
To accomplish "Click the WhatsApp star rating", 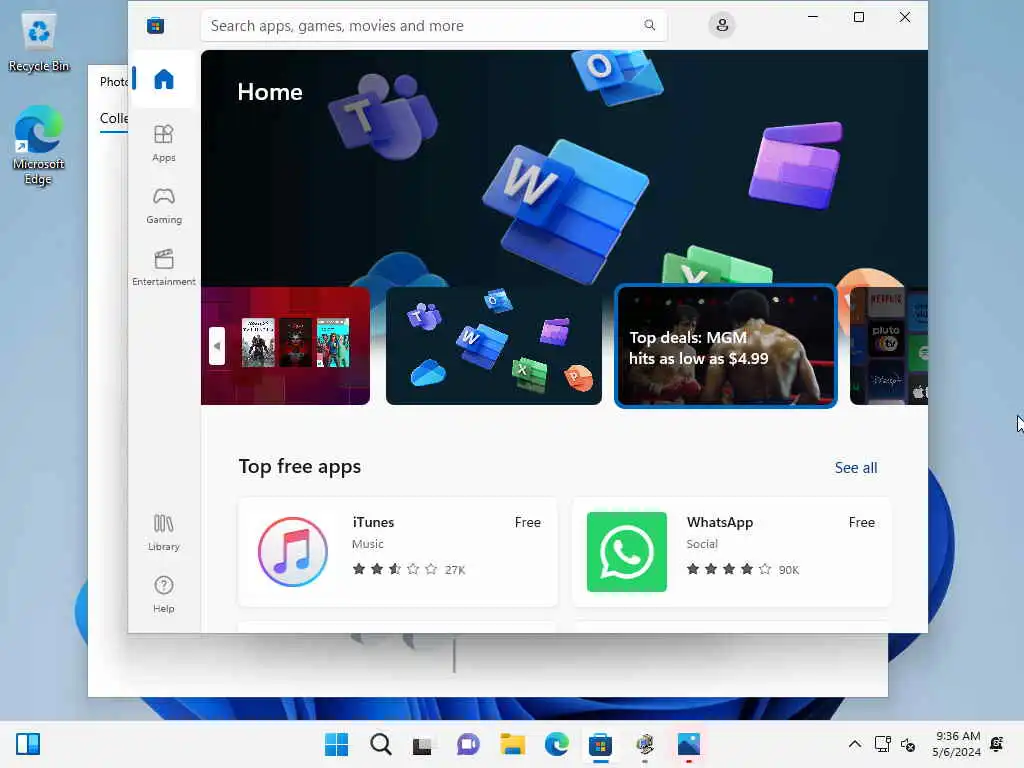I will [x=729, y=569].
